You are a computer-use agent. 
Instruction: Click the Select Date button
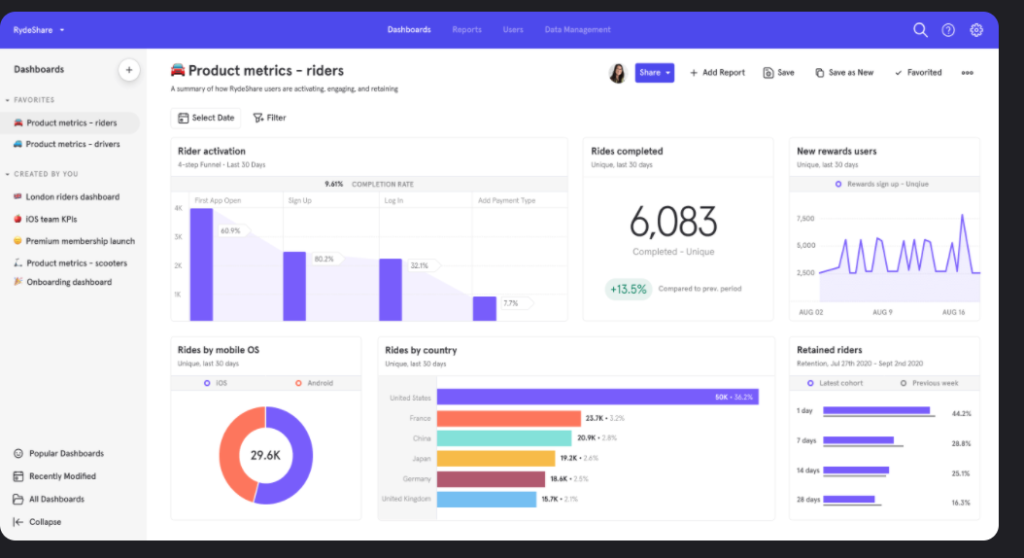point(205,118)
